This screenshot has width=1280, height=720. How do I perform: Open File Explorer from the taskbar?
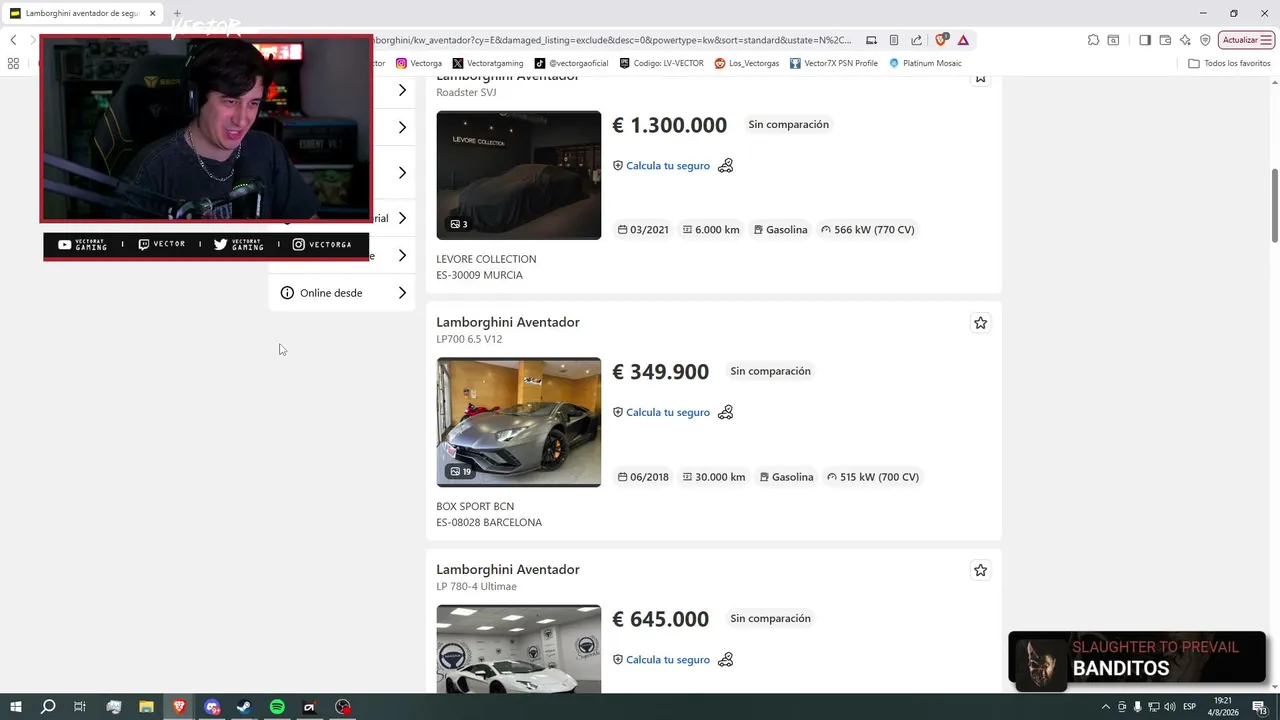(146, 707)
